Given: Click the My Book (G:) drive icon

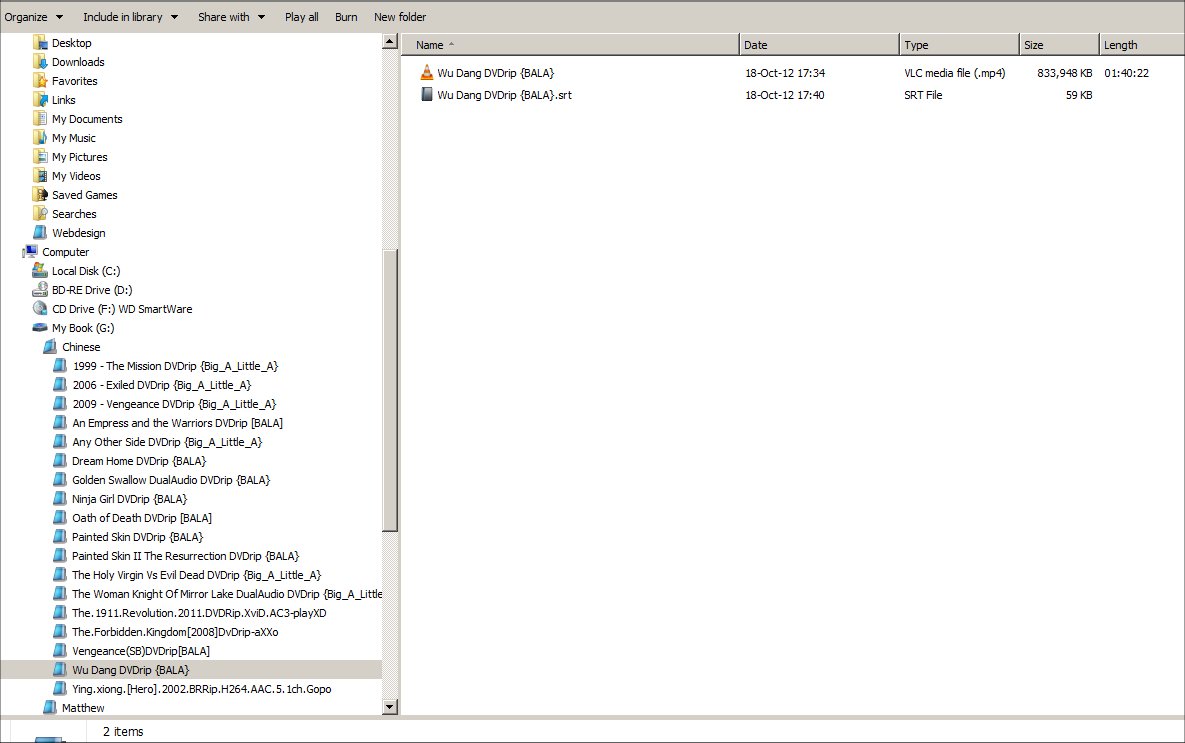Looking at the screenshot, I should [40, 328].
